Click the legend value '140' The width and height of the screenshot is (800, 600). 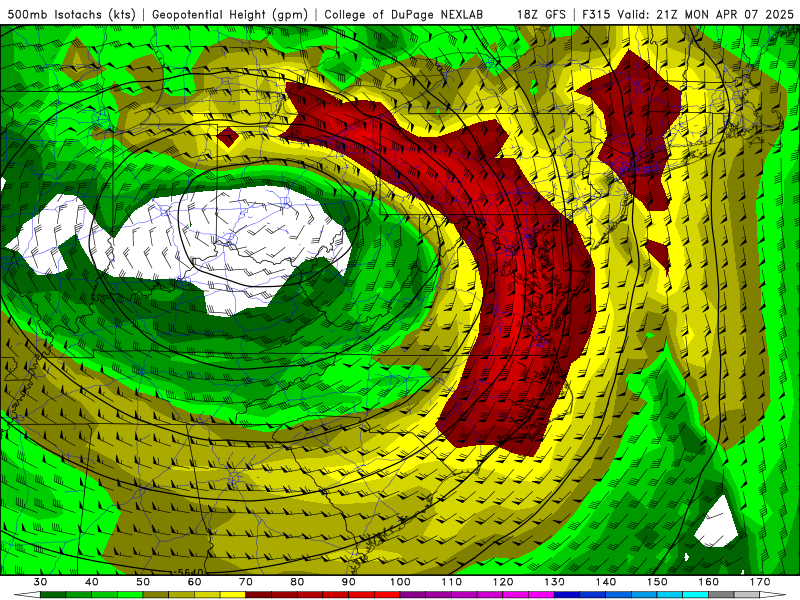606,582
